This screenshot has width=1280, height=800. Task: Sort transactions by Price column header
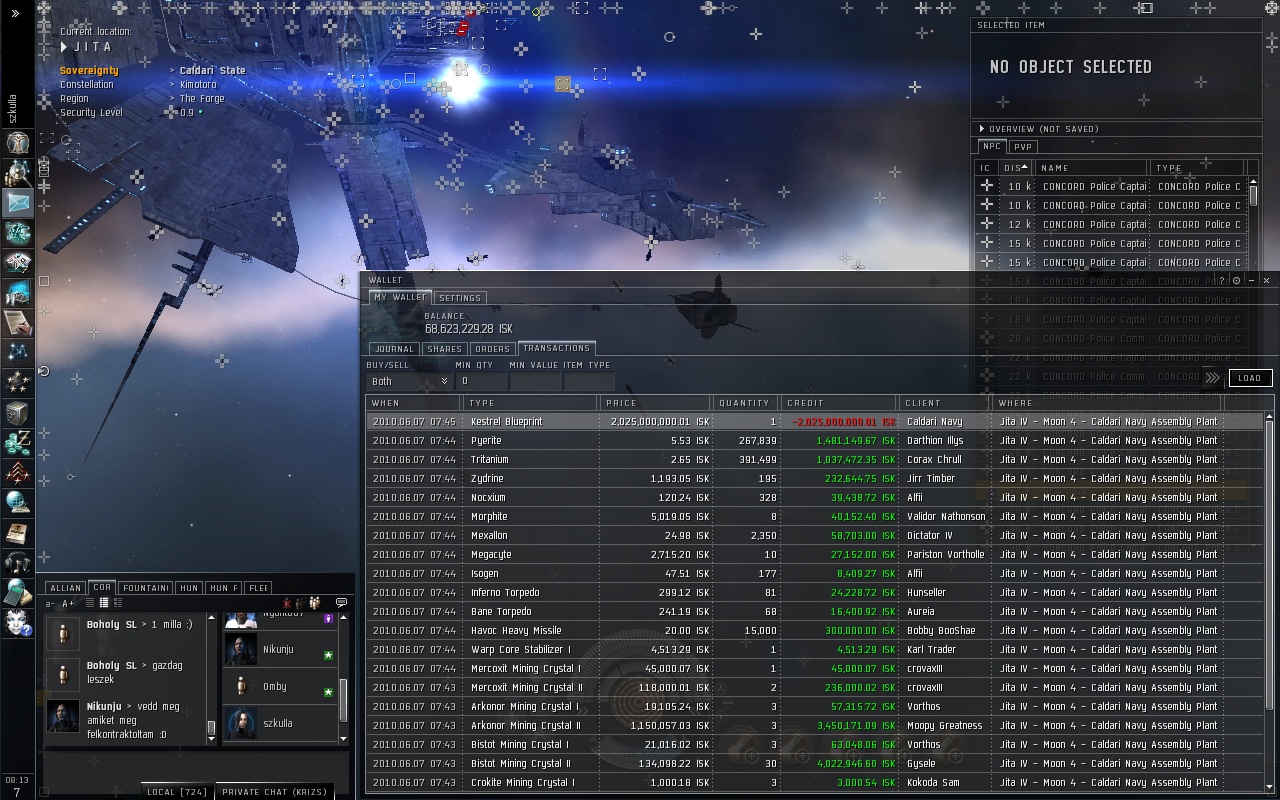(655, 403)
